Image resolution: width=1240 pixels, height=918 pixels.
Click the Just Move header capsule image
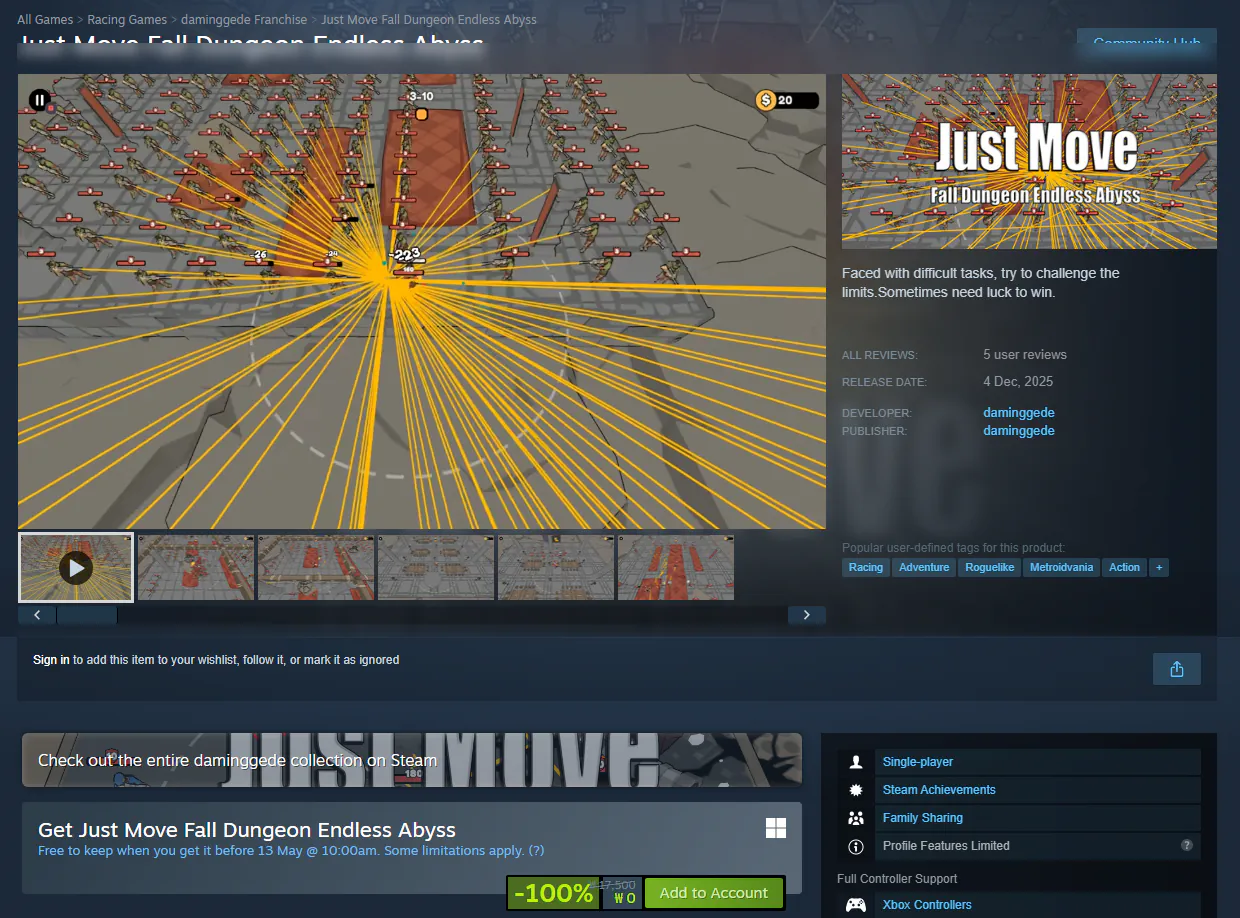point(1029,161)
